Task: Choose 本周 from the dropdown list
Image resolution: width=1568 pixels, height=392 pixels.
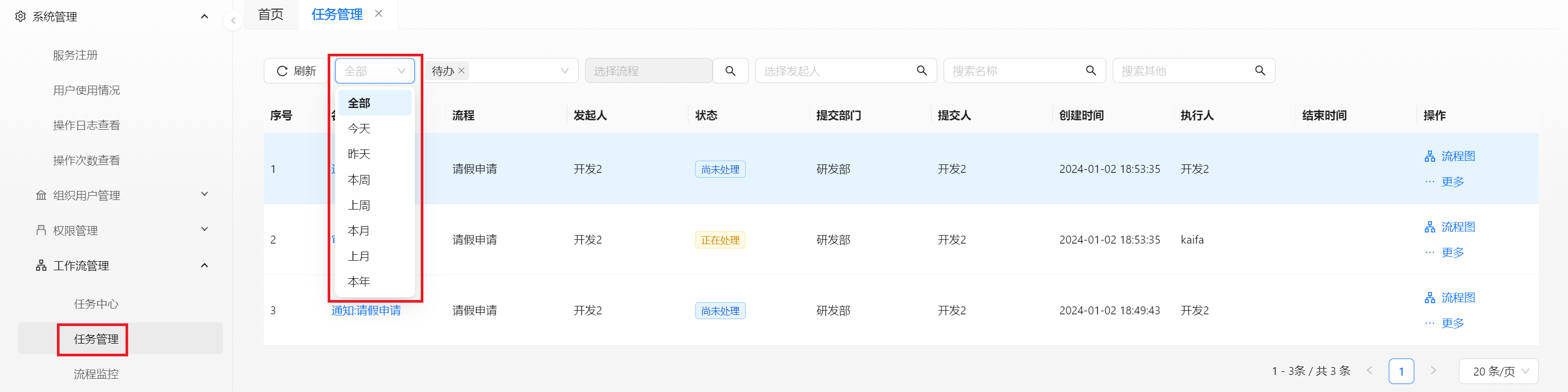Action: click(375, 180)
